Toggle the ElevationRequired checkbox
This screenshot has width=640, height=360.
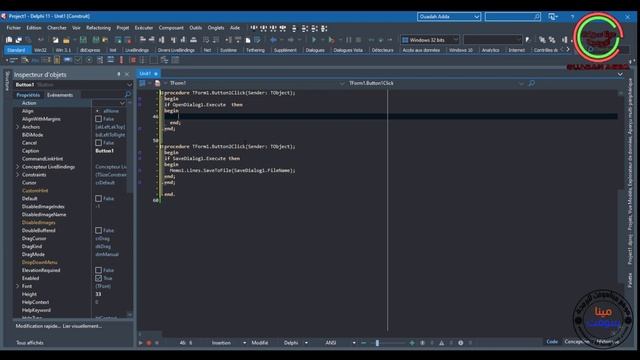click(x=98, y=270)
